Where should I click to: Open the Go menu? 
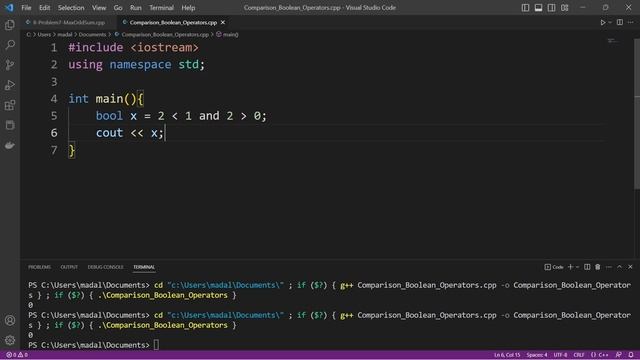(x=118, y=8)
